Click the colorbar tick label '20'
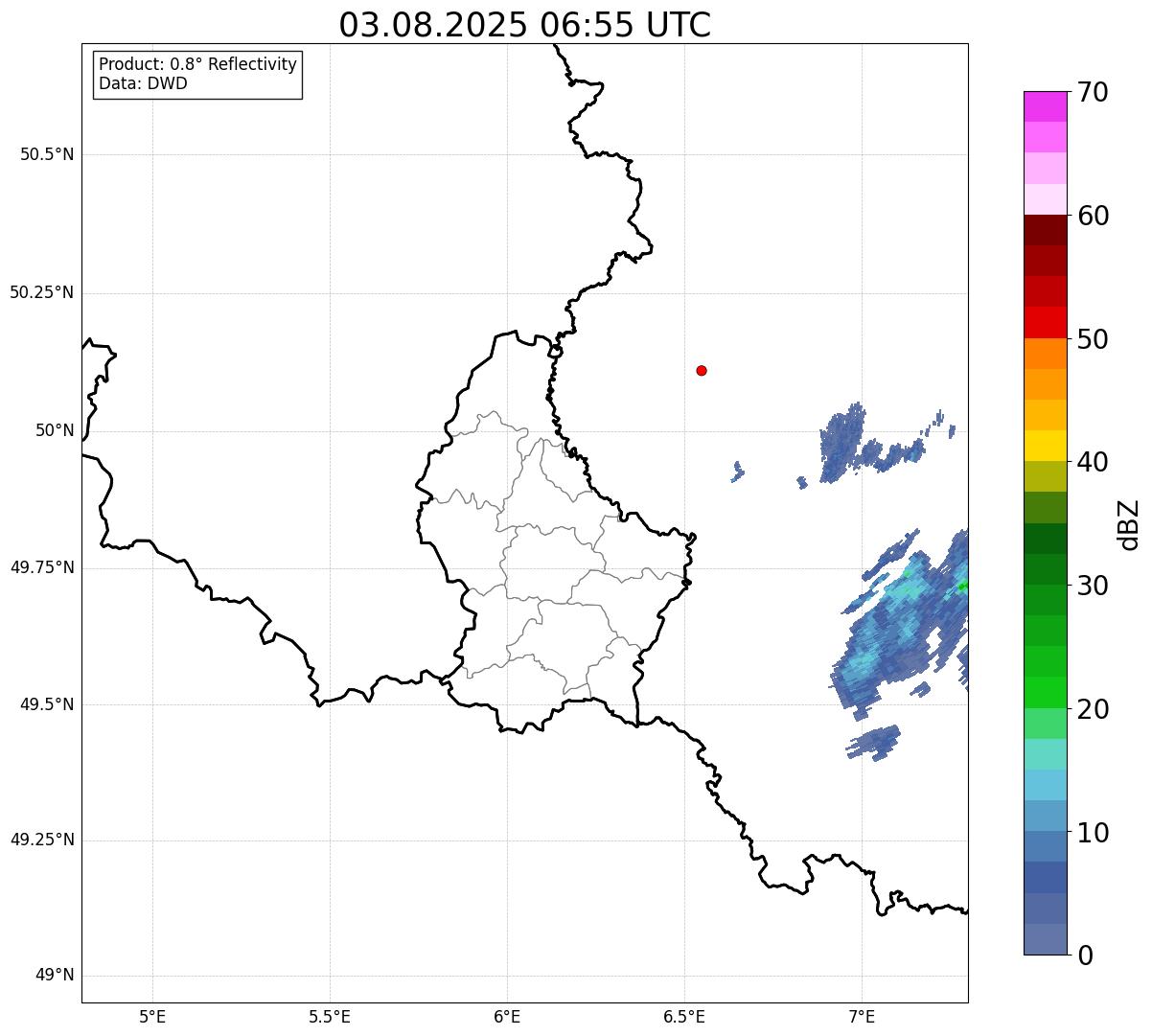 click(x=1094, y=709)
